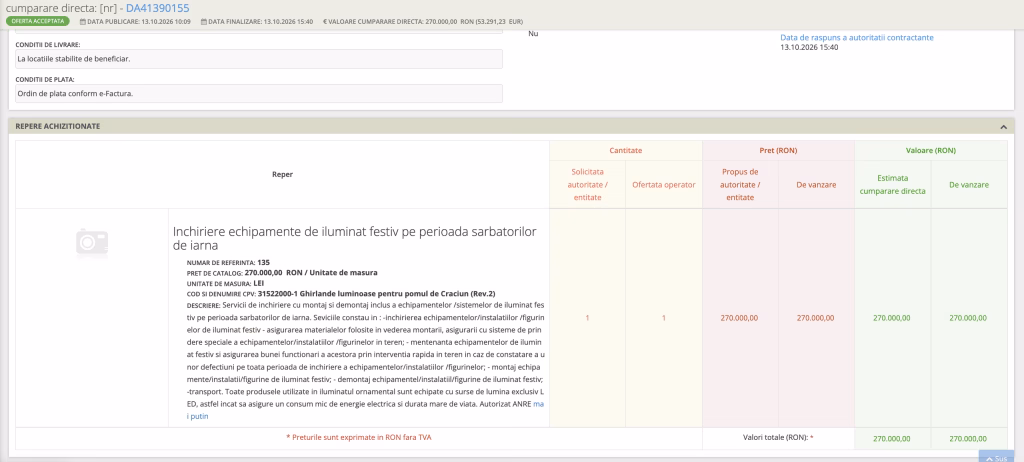1024x462 pixels.
Task: Click the 'mai putin' description link
Action: tap(364, 410)
